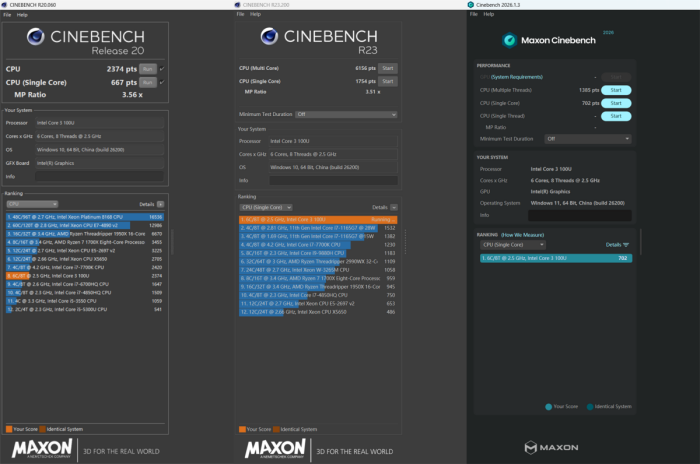Click the 2026 Your Score legend dot
Screen dimensions: 700x464
coord(549,406)
